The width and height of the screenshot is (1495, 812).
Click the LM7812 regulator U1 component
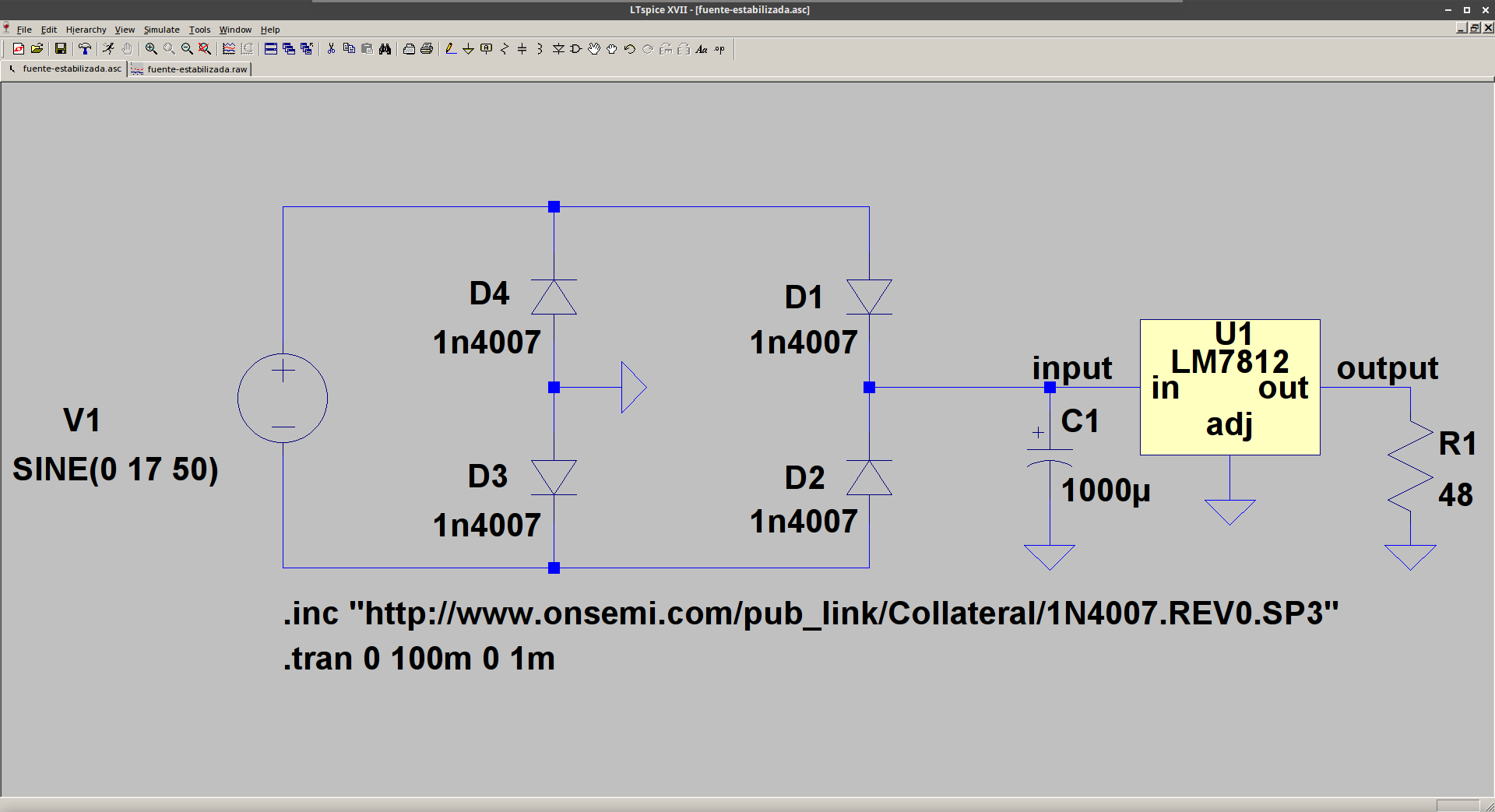(x=1229, y=387)
